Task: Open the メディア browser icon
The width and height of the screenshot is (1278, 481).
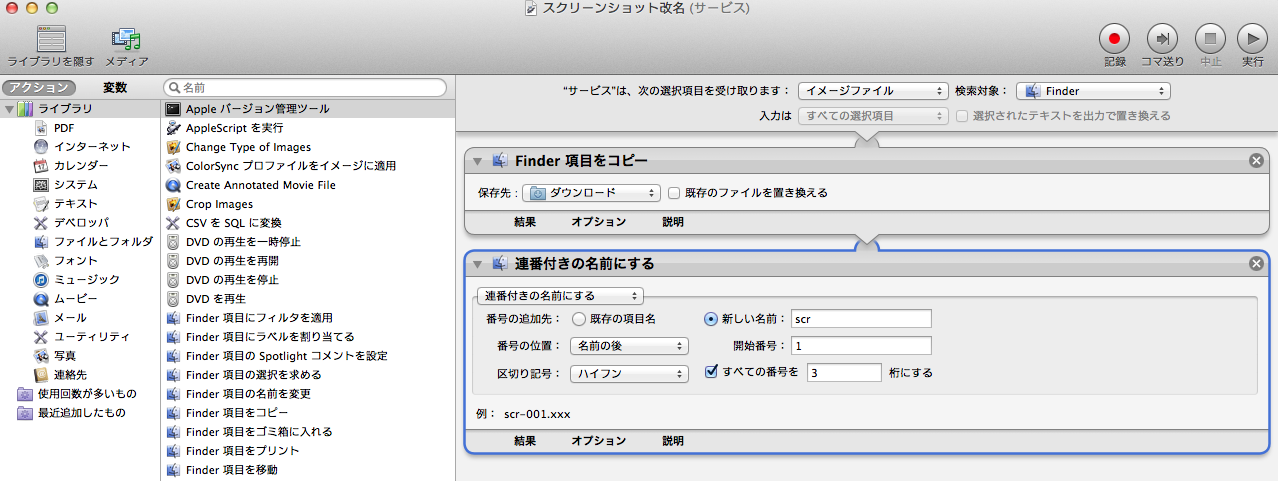Action: [126, 40]
